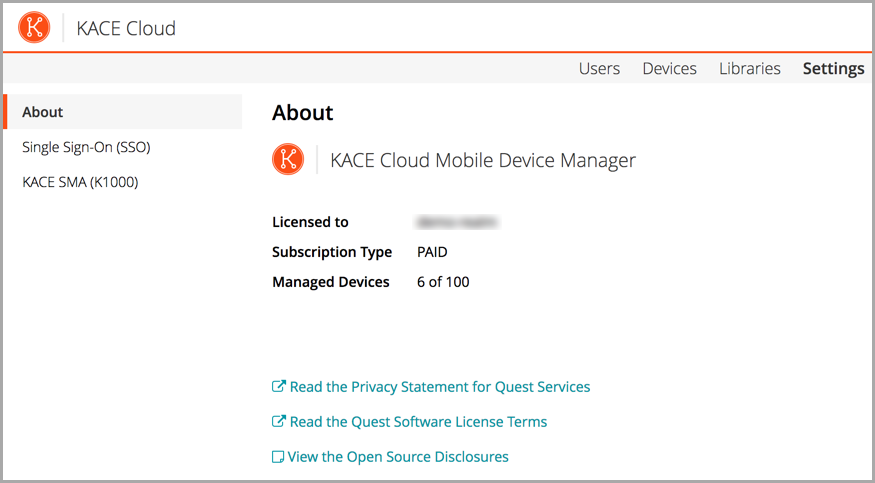Switch to the Devices tab
The height and width of the screenshot is (483, 875).
click(x=669, y=69)
